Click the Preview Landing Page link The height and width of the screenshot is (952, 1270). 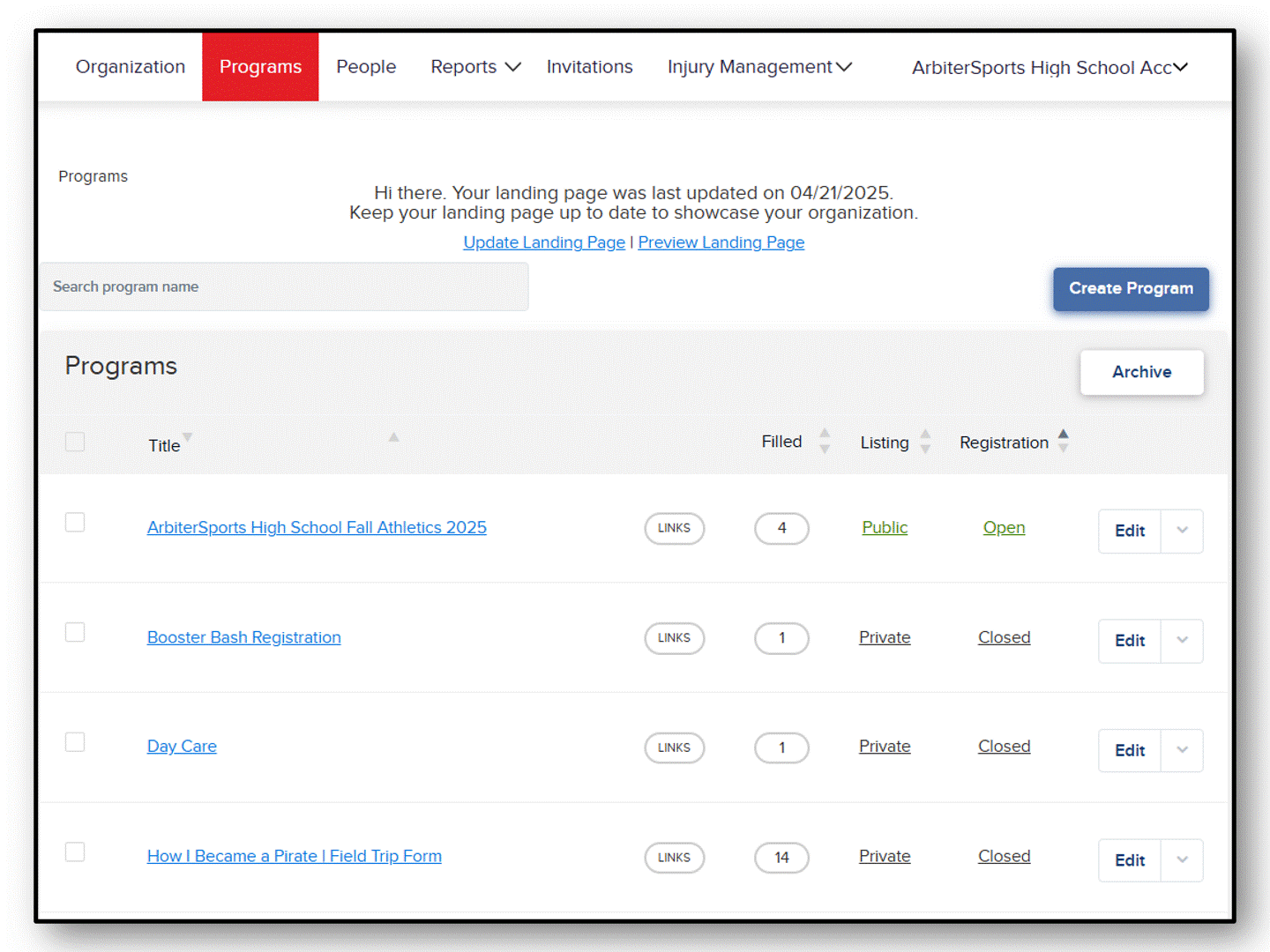coord(721,242)
